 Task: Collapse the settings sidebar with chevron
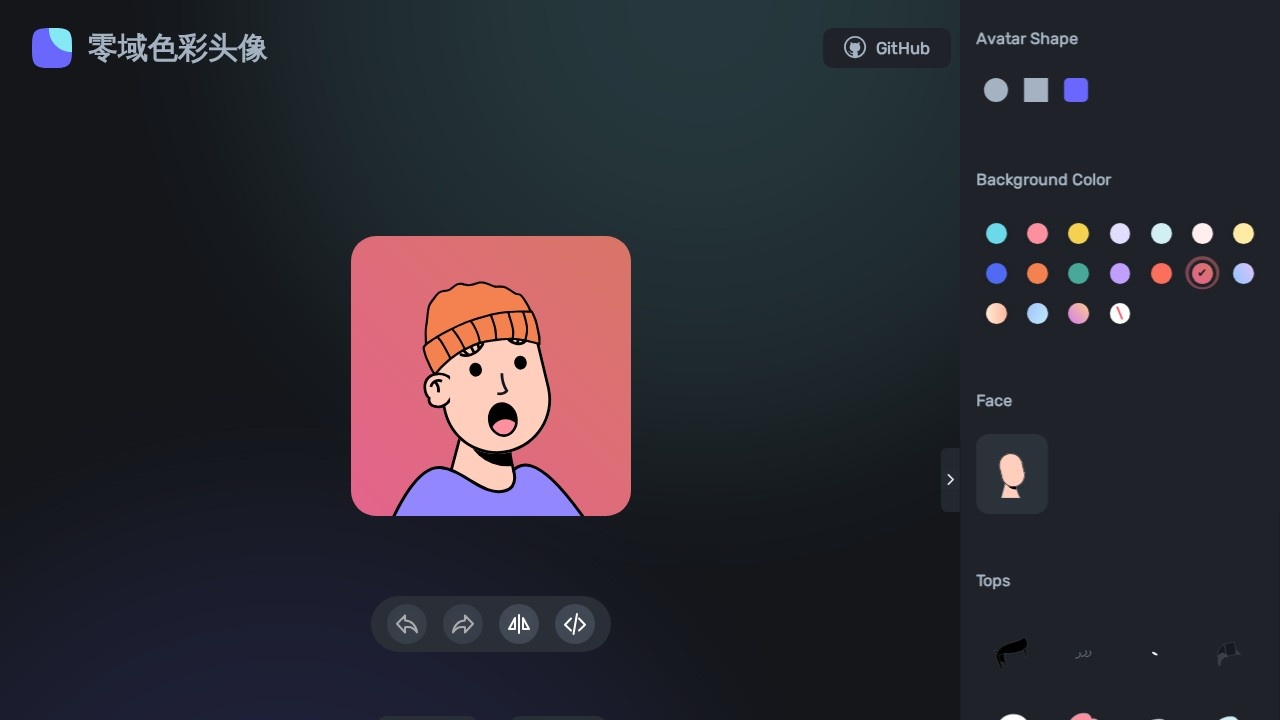click(950, 480)
